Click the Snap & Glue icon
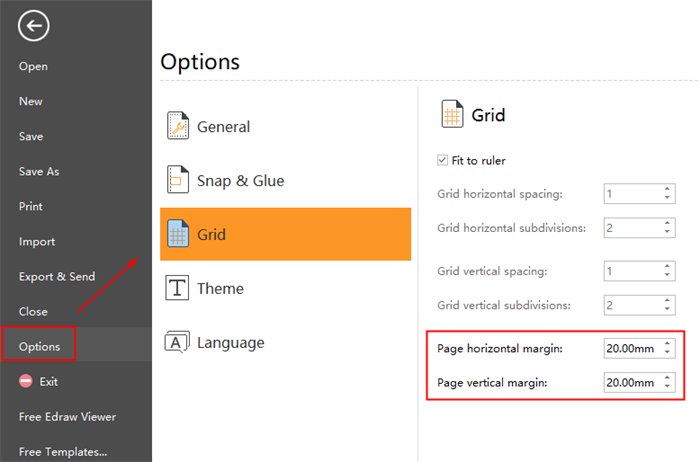The height and width of the screenshot is (462, 700). 178,181
